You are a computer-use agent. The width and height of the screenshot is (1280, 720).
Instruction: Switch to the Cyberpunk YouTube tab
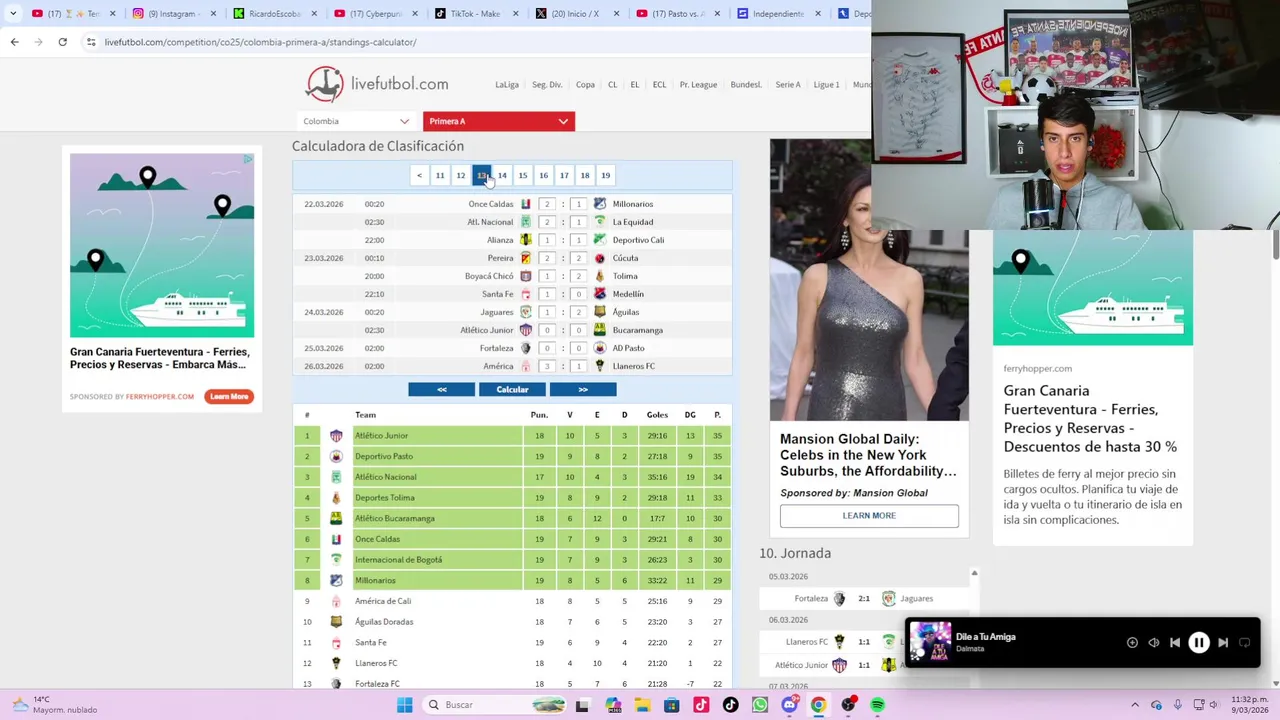pyautogui.click(x=376, y=14)
